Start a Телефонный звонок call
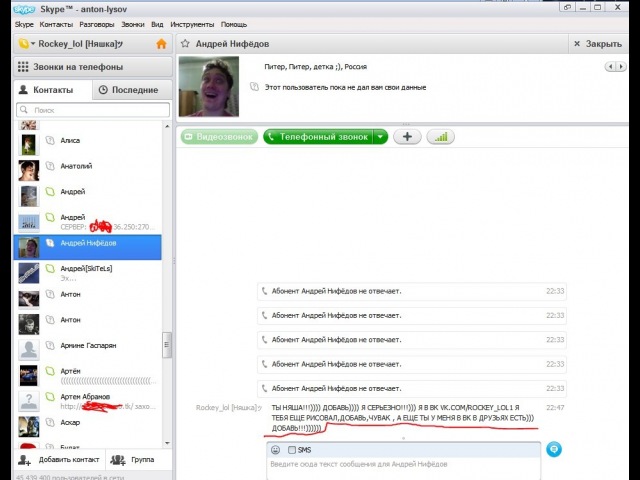The width and height of the screenshot is (640, 480). 318,137
